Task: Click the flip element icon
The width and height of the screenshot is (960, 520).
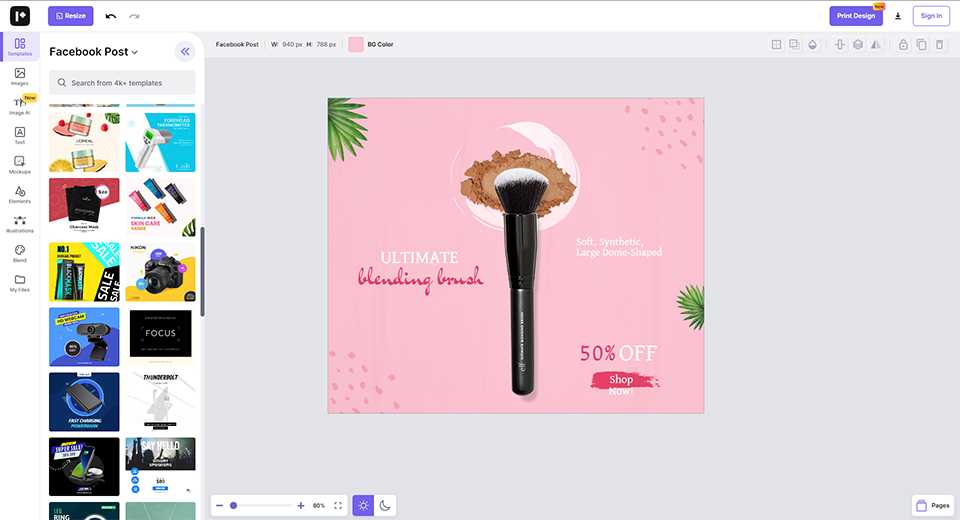Action: coord(876,45)
